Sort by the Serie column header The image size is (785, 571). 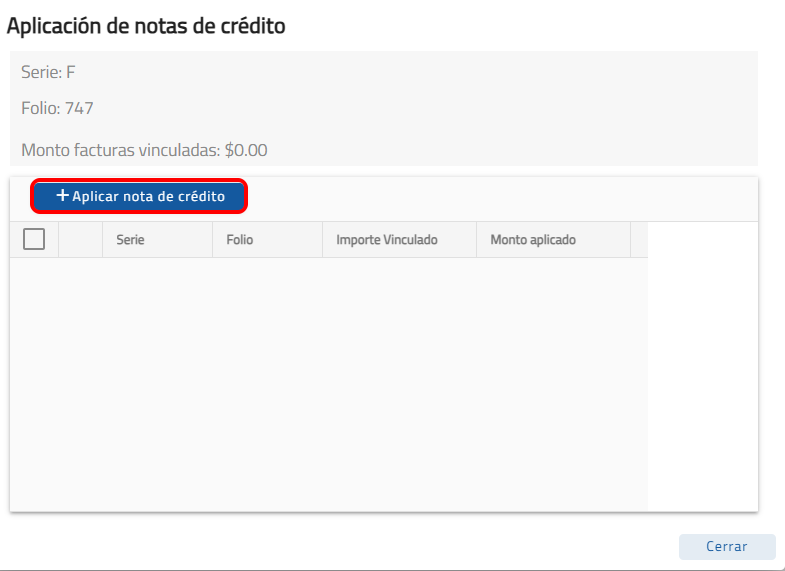(x=131, y=240)
